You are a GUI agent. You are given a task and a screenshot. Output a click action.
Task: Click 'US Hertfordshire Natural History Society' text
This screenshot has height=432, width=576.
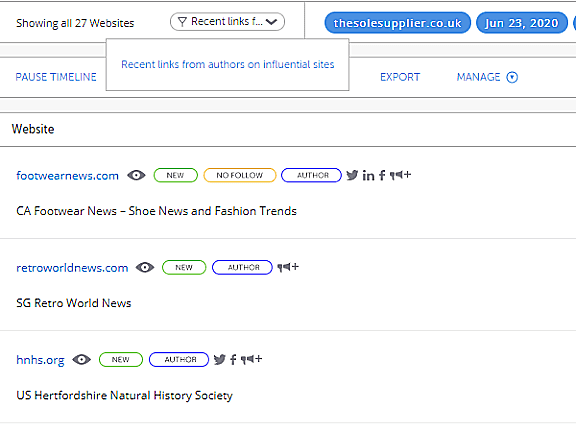[x=125, y=396]
